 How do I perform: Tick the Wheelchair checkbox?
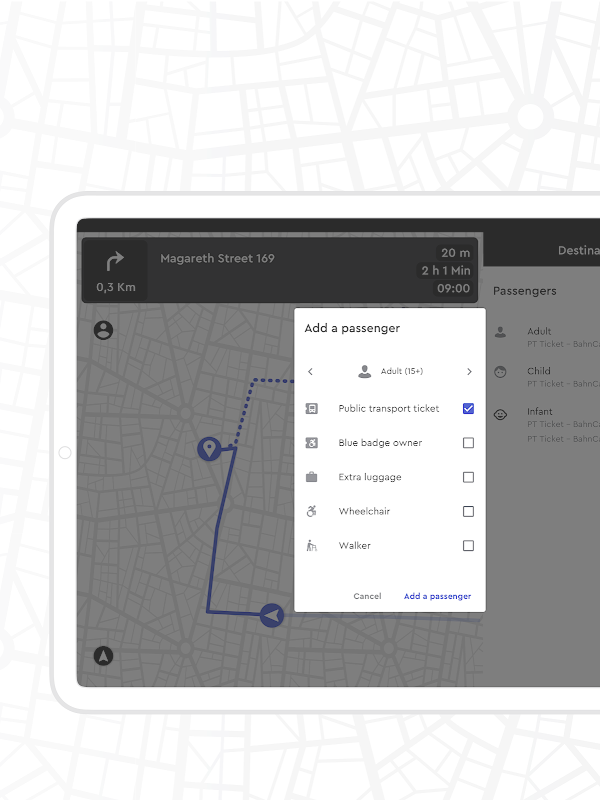[468, 511]
